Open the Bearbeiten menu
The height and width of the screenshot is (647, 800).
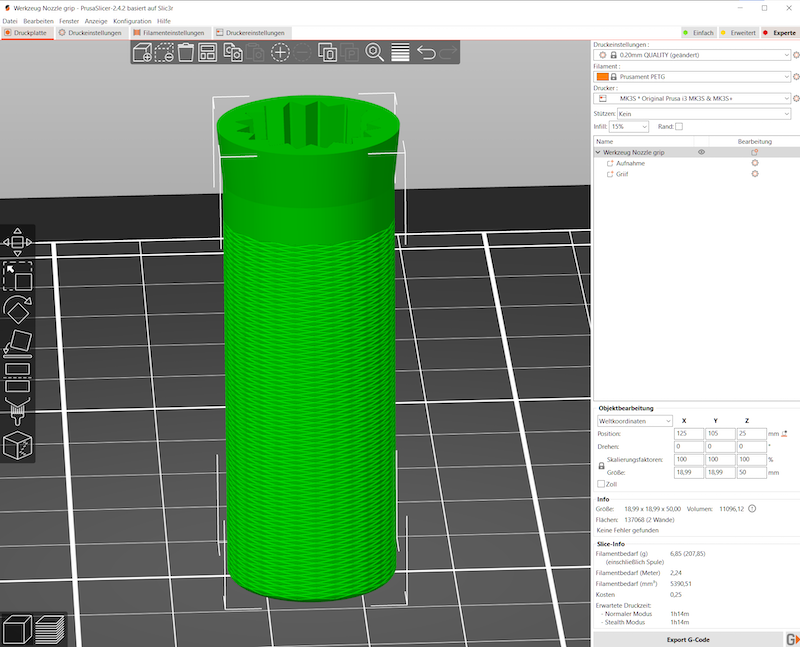[x=38, y=21]
